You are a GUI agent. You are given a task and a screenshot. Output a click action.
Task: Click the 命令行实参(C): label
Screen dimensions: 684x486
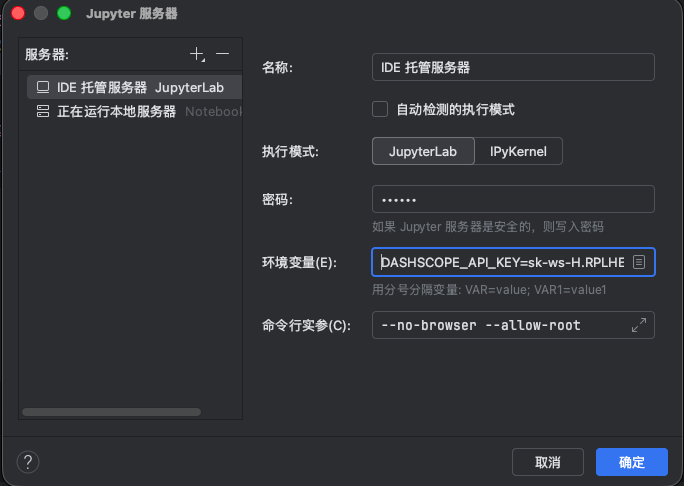coord(306,325)
